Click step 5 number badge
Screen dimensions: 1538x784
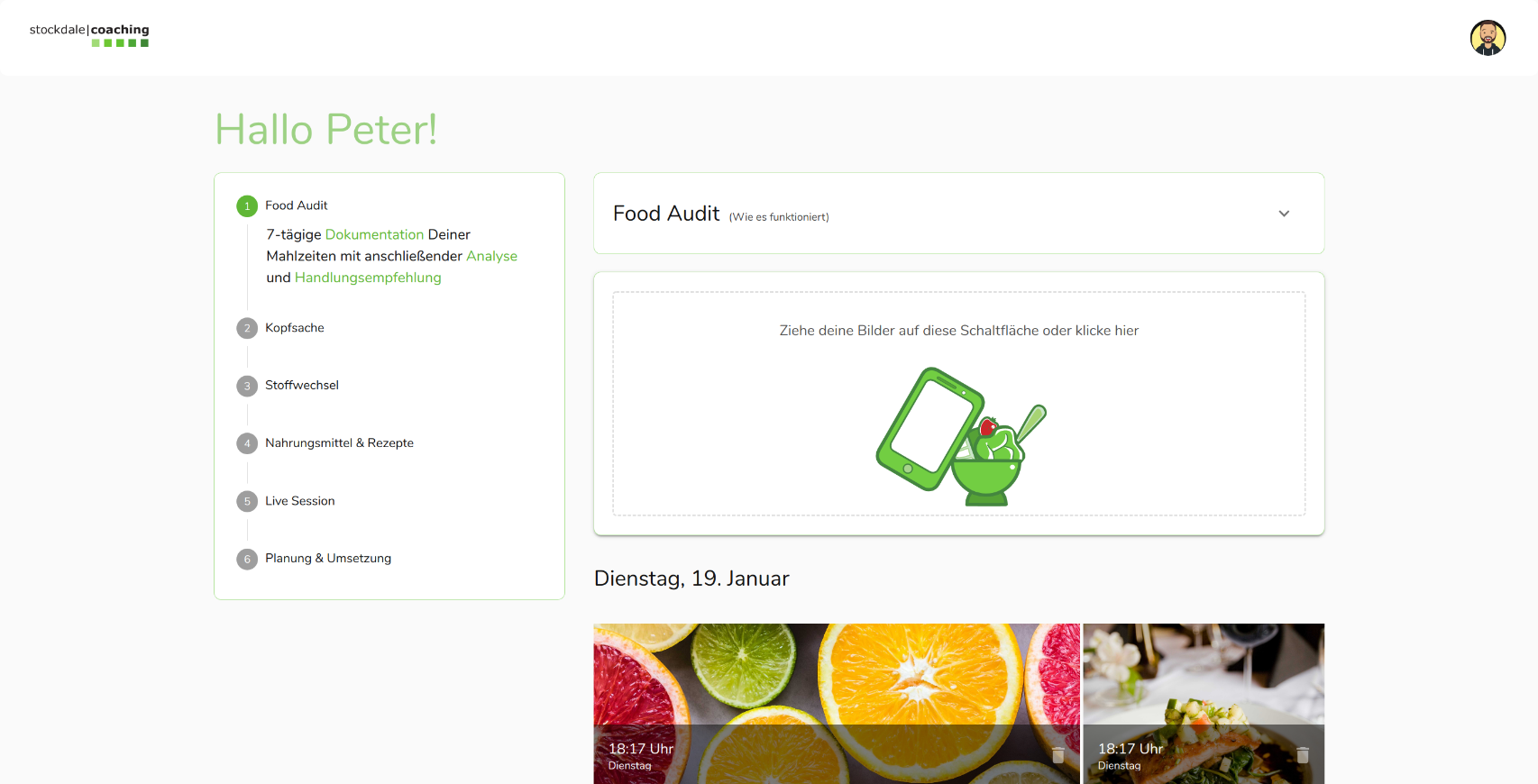(x=247, y=501)
